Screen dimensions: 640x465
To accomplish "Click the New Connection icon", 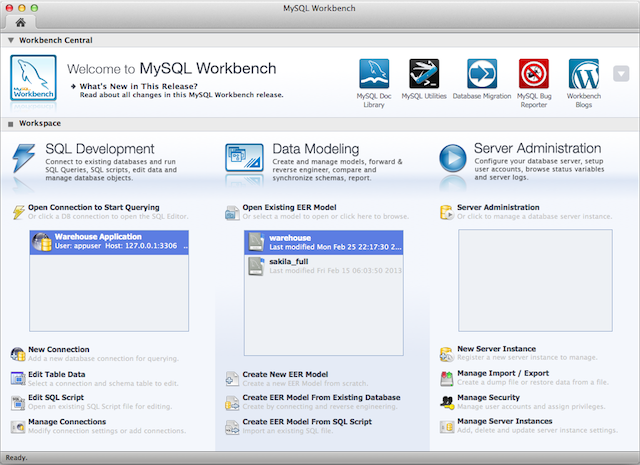I will [19, 354].
